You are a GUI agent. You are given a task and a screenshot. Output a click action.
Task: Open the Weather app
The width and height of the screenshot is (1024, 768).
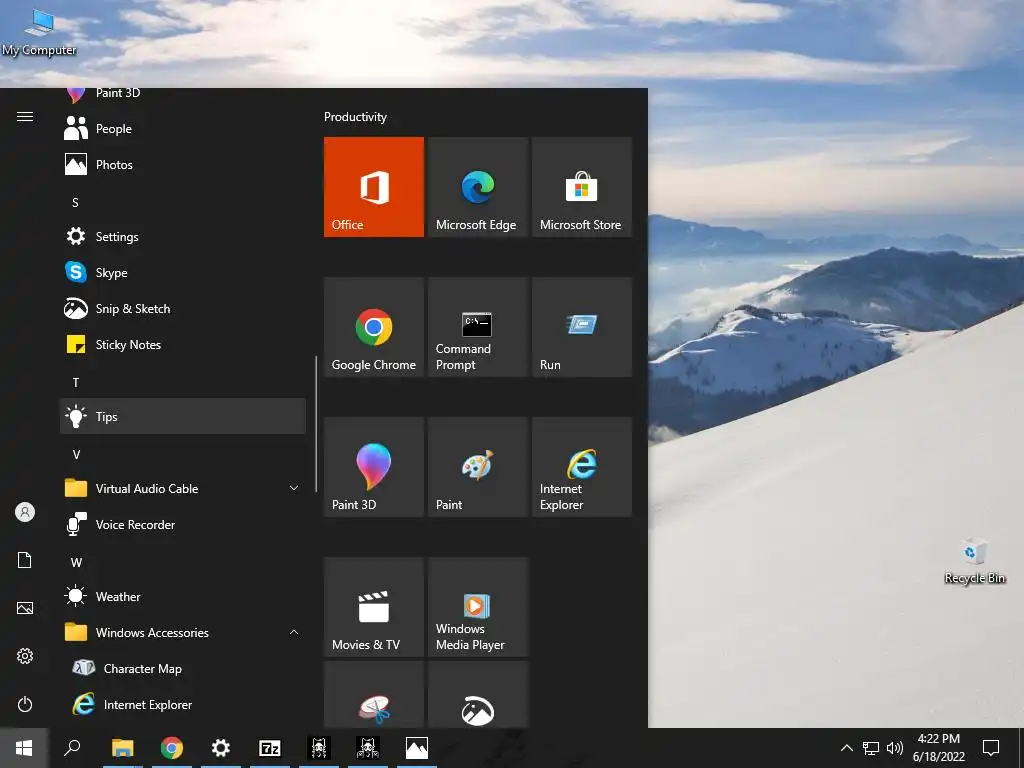tap(183, 596)
